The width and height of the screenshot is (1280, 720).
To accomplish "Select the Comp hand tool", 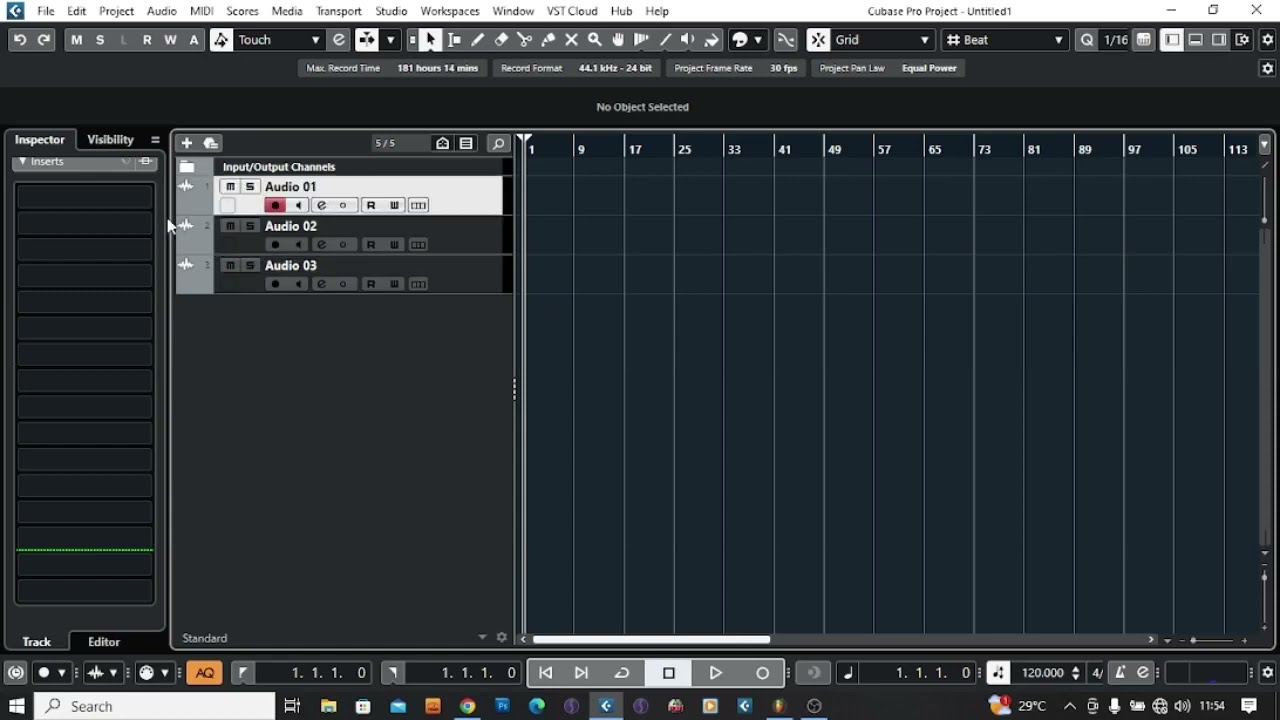I will (x=618, y=40).
